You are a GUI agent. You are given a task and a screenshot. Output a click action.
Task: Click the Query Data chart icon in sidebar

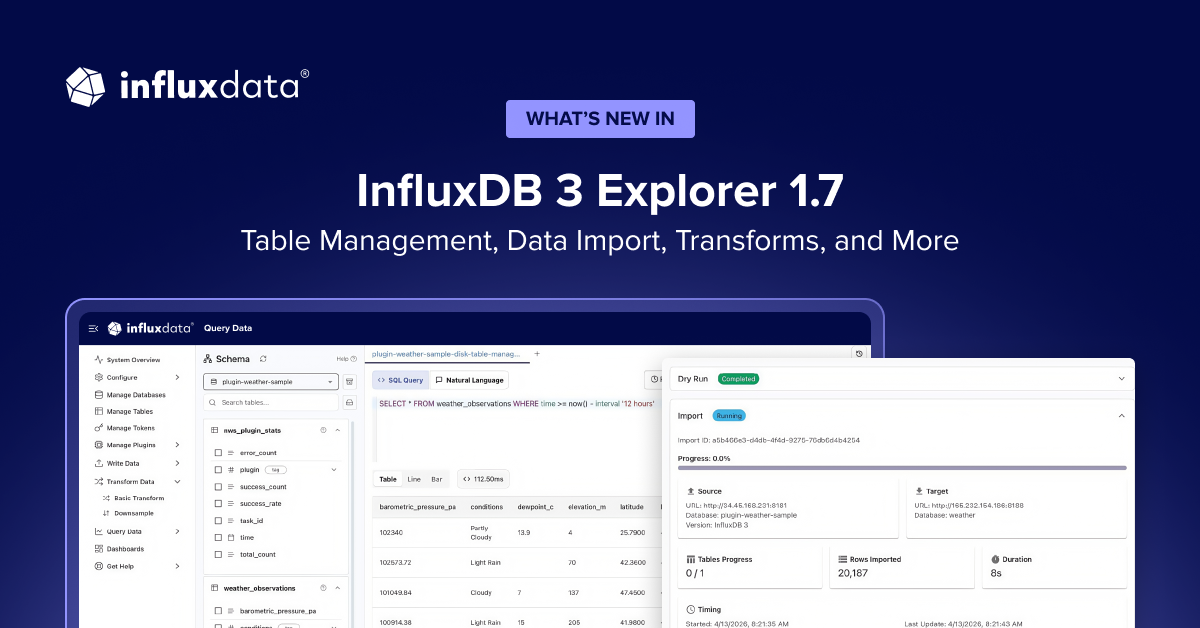(98, 531)
